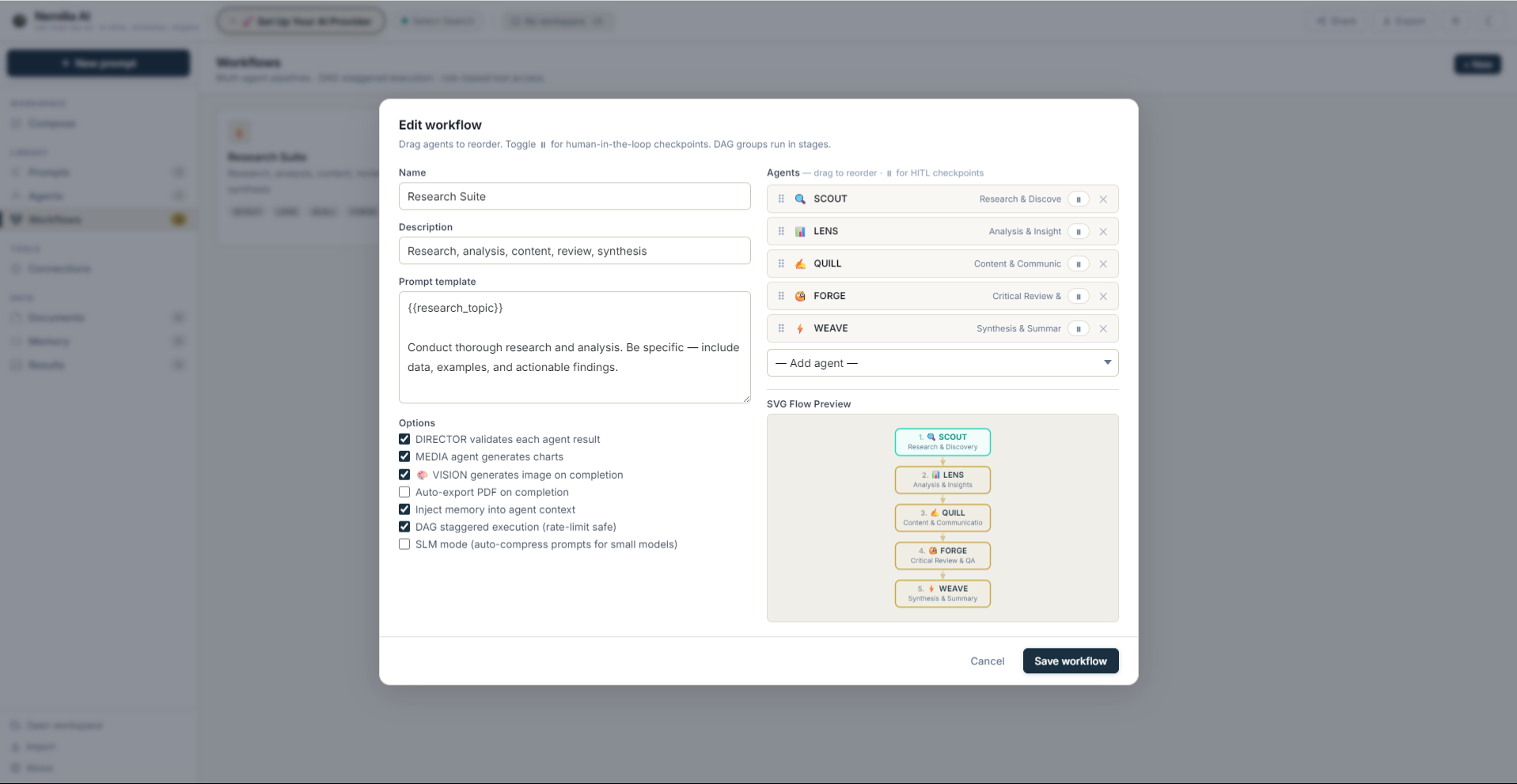Click 'Critical Review &' text in FORGE row
The image size is (1517, 784).
coord(1026,297)
